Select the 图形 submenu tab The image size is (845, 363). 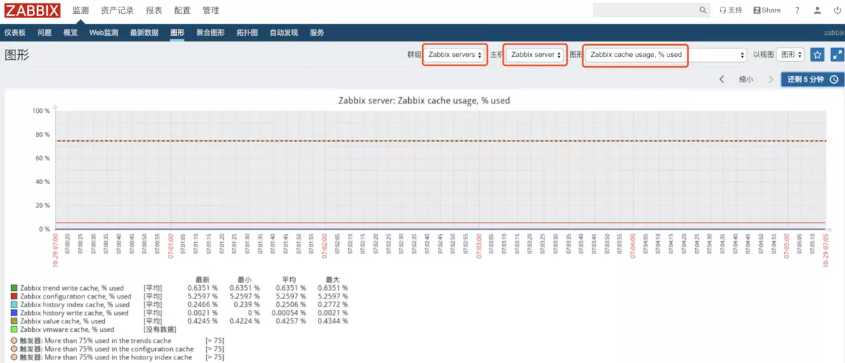[x=177, y=32]
